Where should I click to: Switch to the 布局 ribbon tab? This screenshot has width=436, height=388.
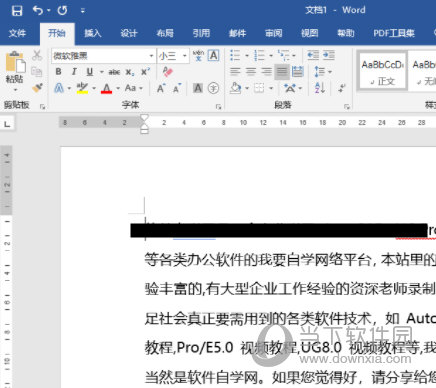click(165, 33)
